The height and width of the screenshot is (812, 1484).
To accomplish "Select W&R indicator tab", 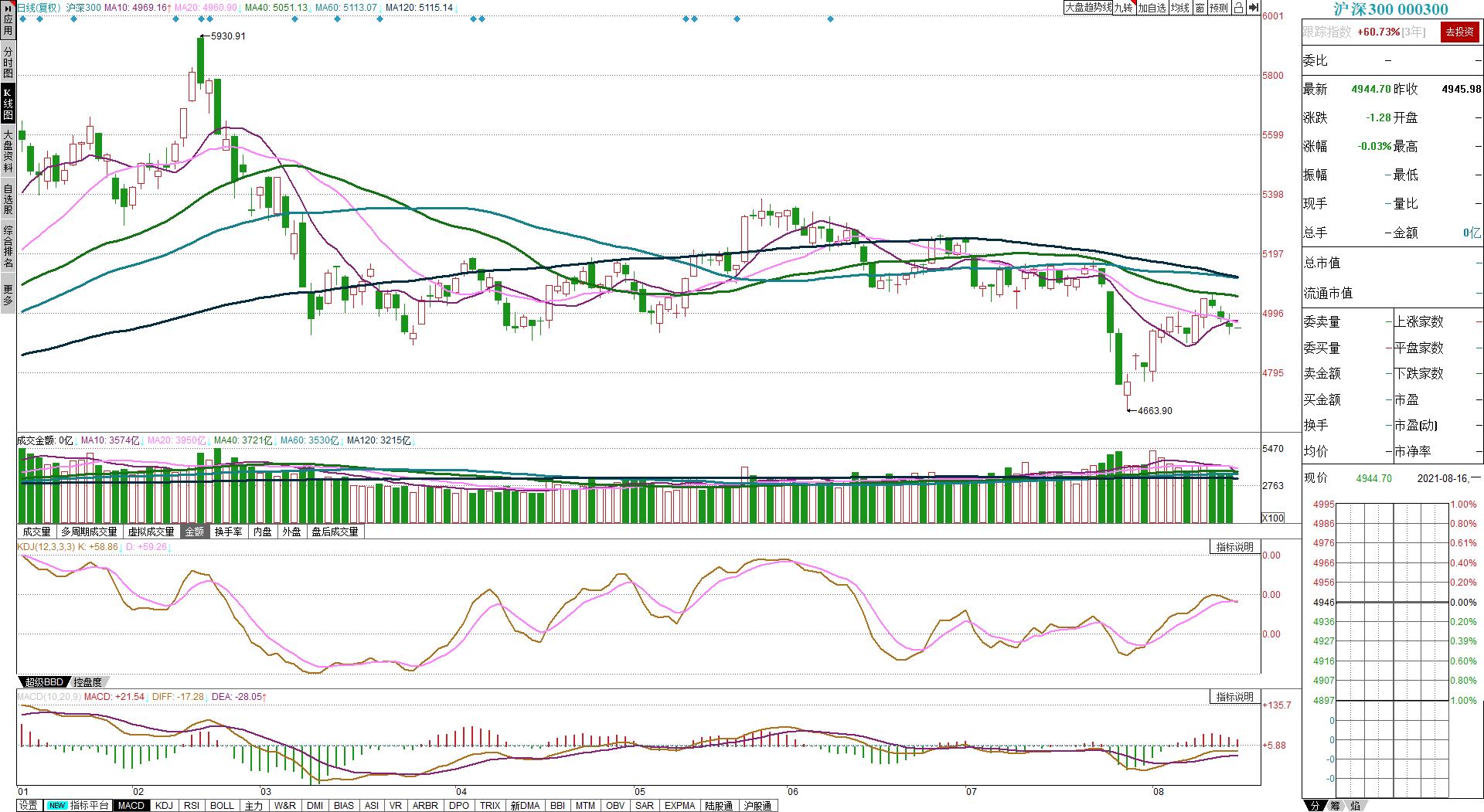I will (x=284, y=805).
